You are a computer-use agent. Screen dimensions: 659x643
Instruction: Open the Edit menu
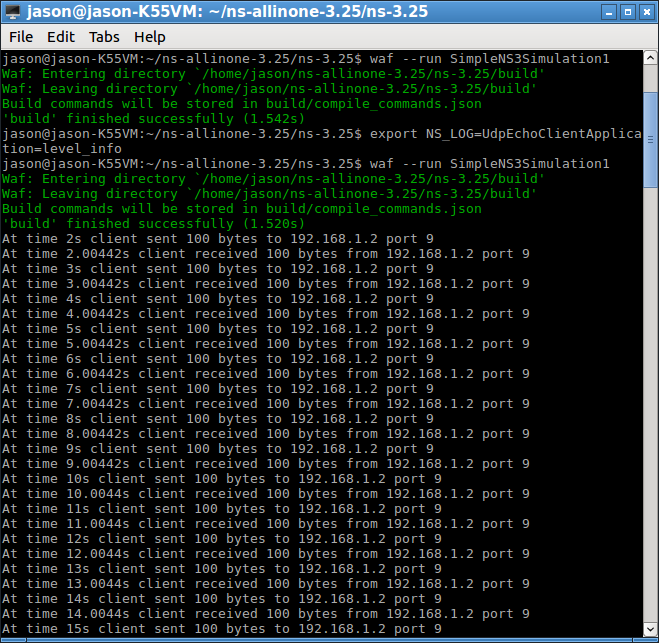tap(61, 37)
